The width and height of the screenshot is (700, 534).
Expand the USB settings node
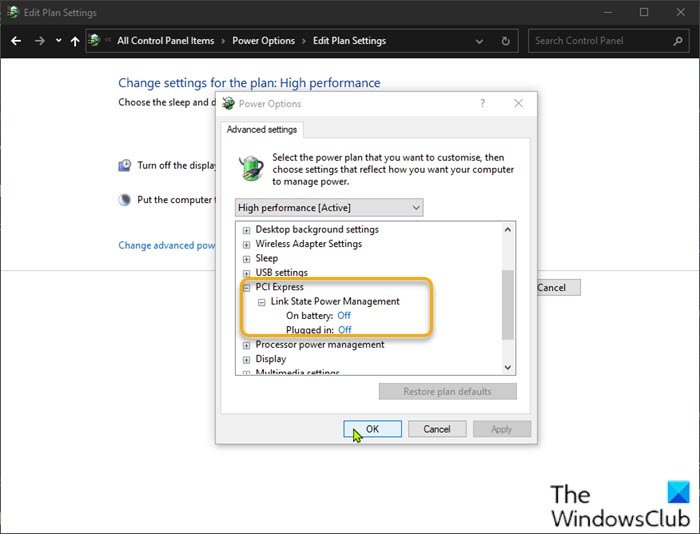[x=246, y=273]
